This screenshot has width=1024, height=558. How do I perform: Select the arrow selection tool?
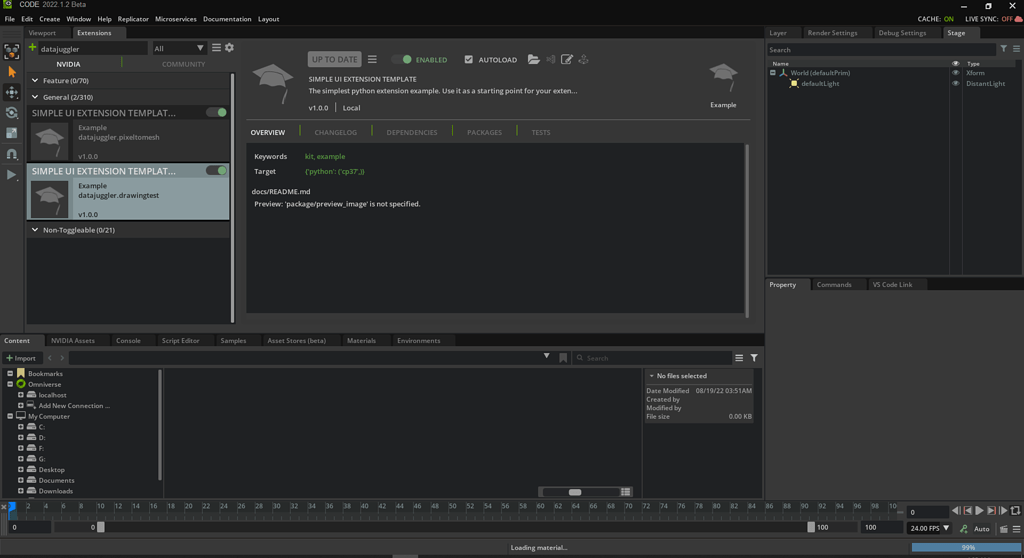tap(12, 72)
